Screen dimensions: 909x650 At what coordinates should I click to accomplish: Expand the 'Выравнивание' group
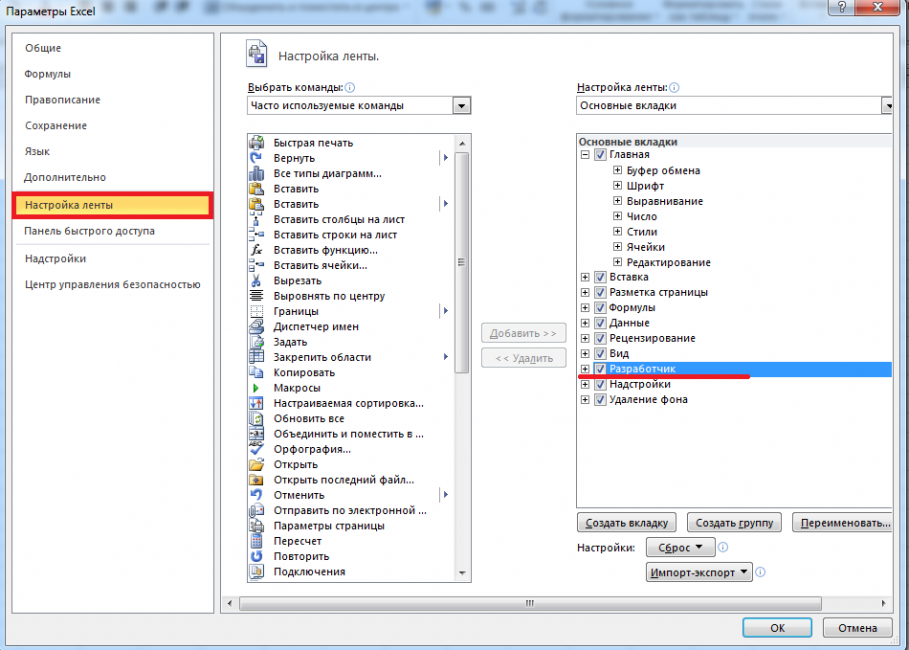(x=617, y=201)
